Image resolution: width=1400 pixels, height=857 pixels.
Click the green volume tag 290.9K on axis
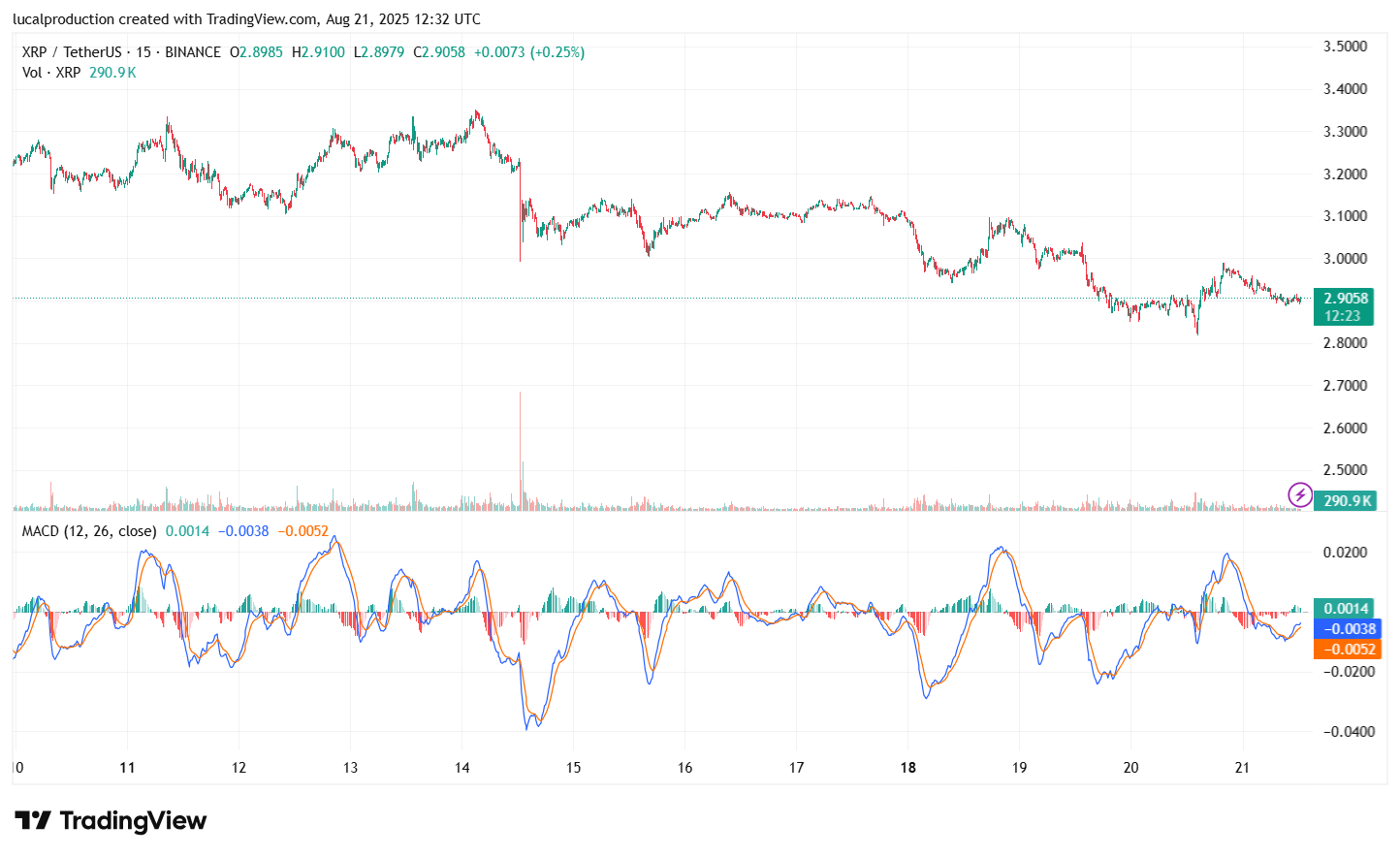(1347, 501)
